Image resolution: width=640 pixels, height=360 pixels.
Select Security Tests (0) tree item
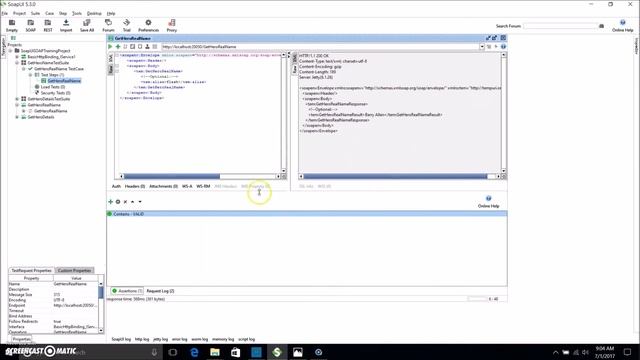56,93
